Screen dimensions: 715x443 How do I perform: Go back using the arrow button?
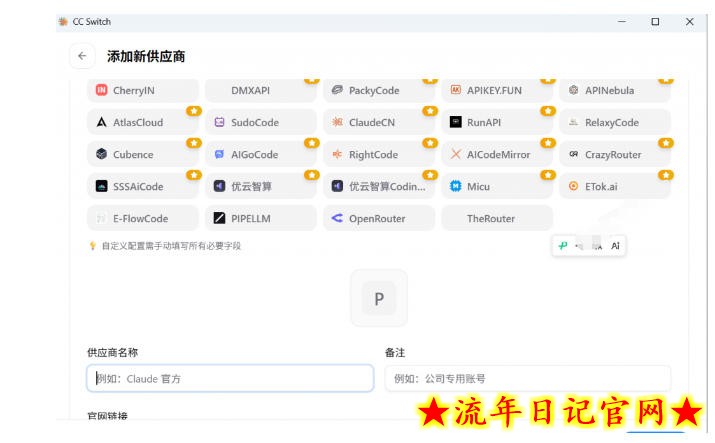point(82,56)
